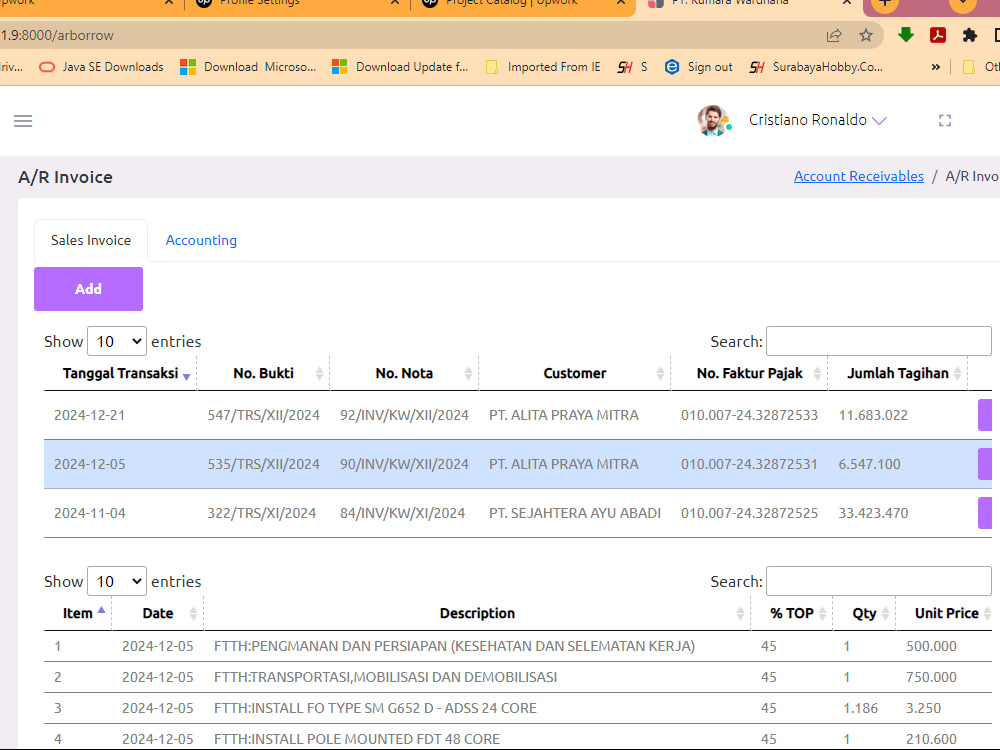Sort by Customer column
The image size is (1000, 750).
[575, 374]
